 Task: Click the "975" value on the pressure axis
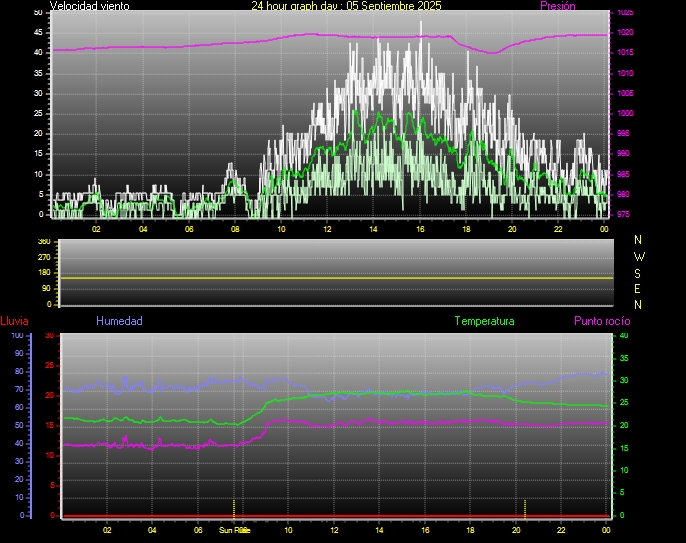(623, 214)
